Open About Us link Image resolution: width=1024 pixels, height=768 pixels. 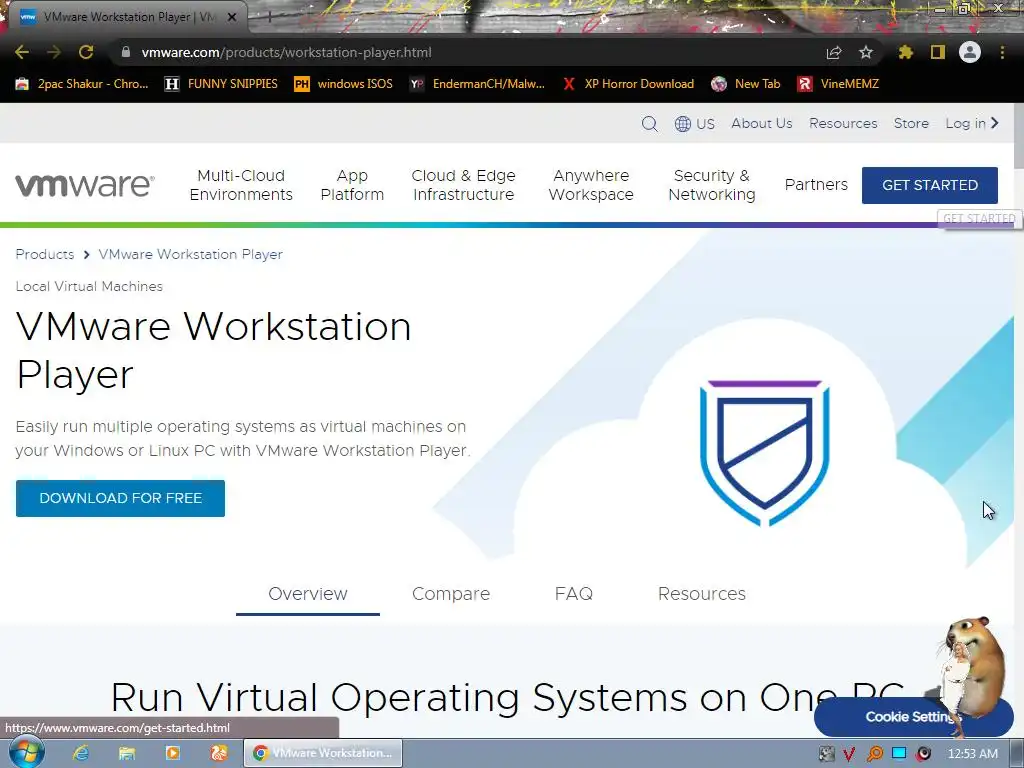(x=761, y=123)
